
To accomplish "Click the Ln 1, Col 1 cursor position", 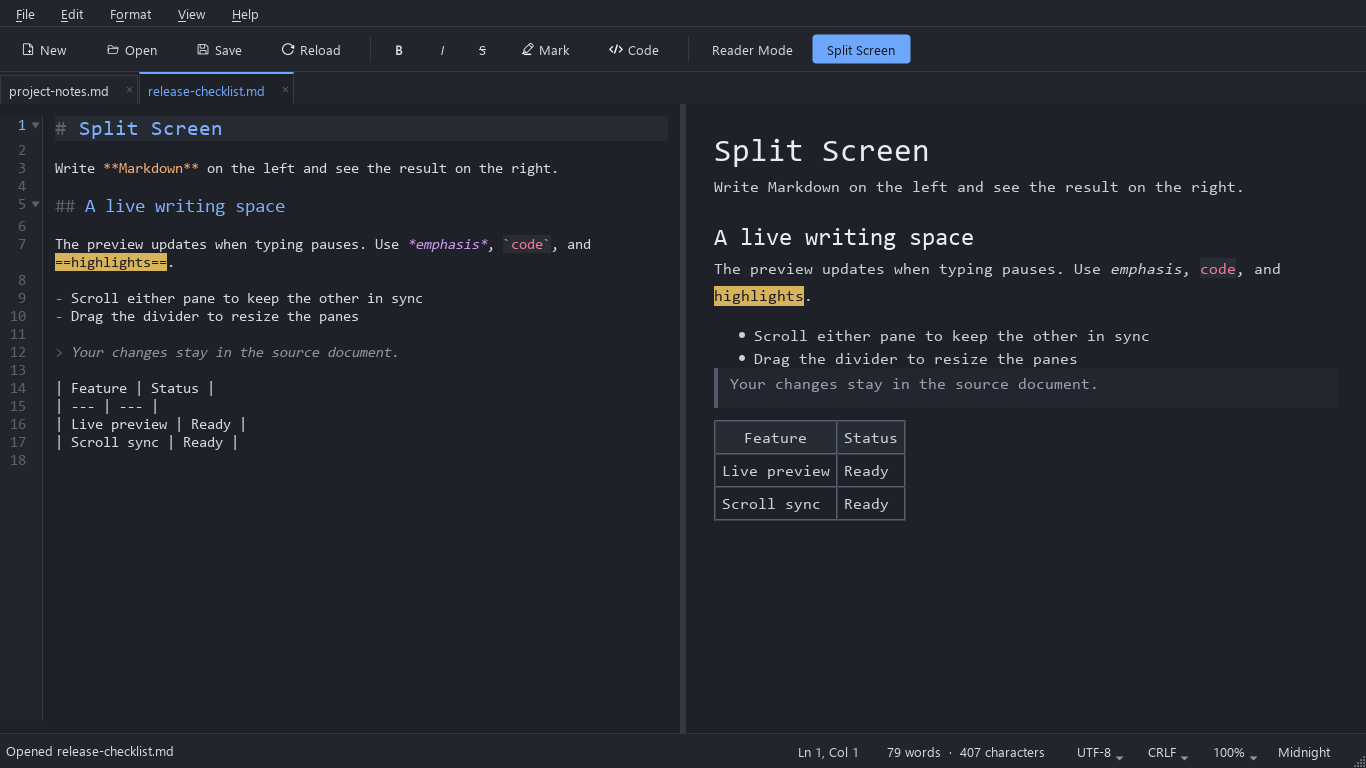I will click(829, 752).
